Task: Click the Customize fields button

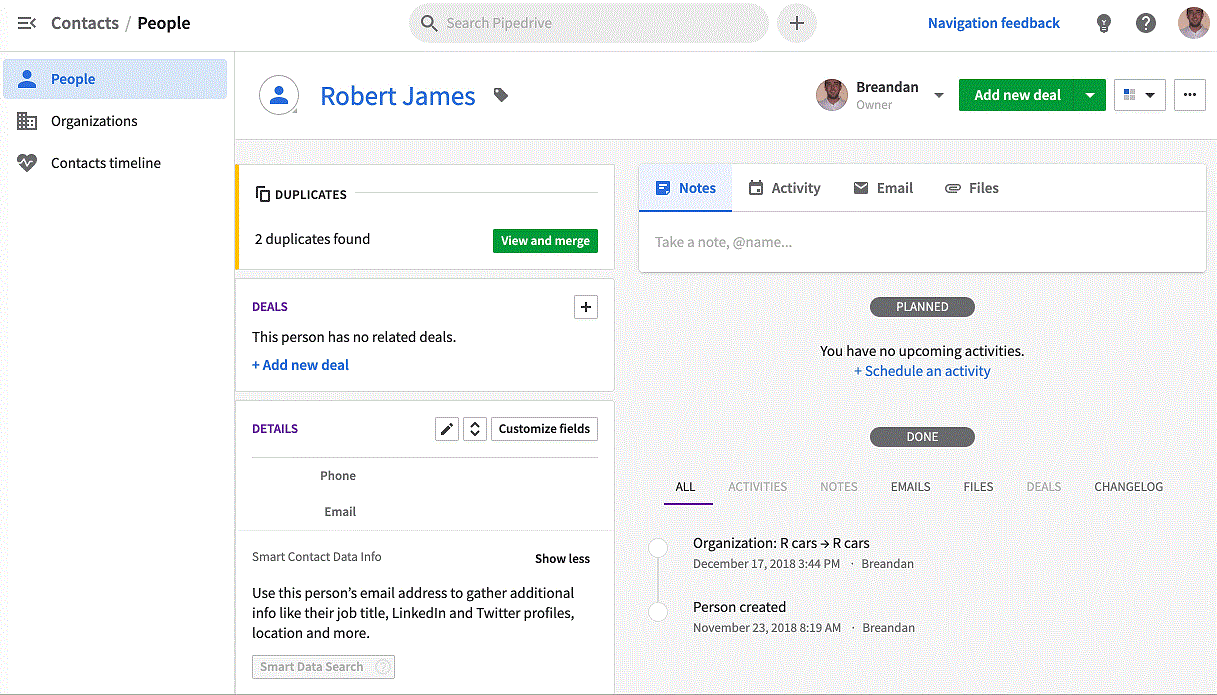Action: pos(544,429)
